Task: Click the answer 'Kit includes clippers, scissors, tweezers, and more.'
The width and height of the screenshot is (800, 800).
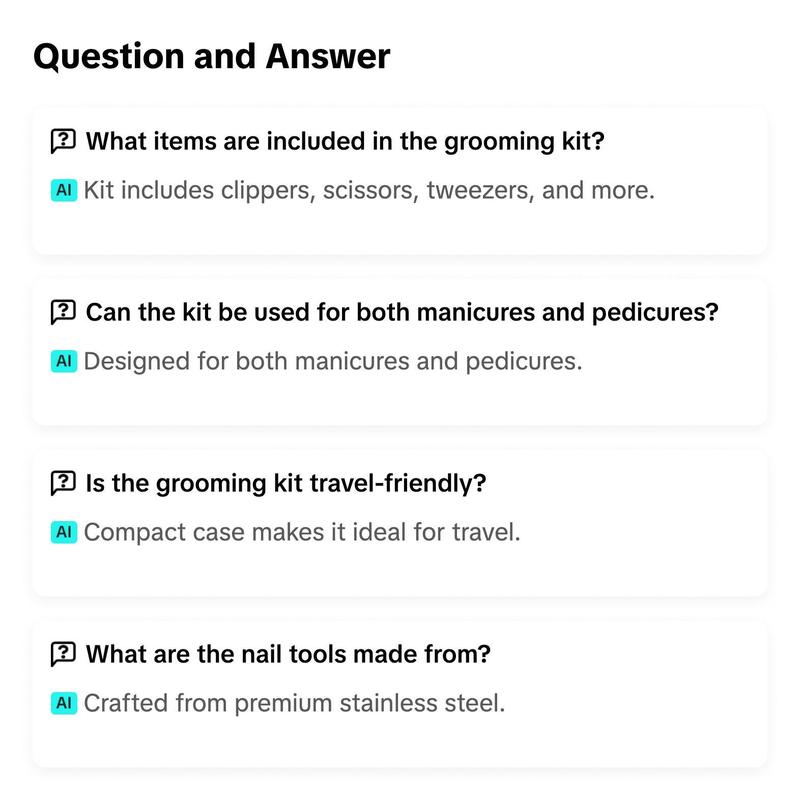Action: click(369, 190)
